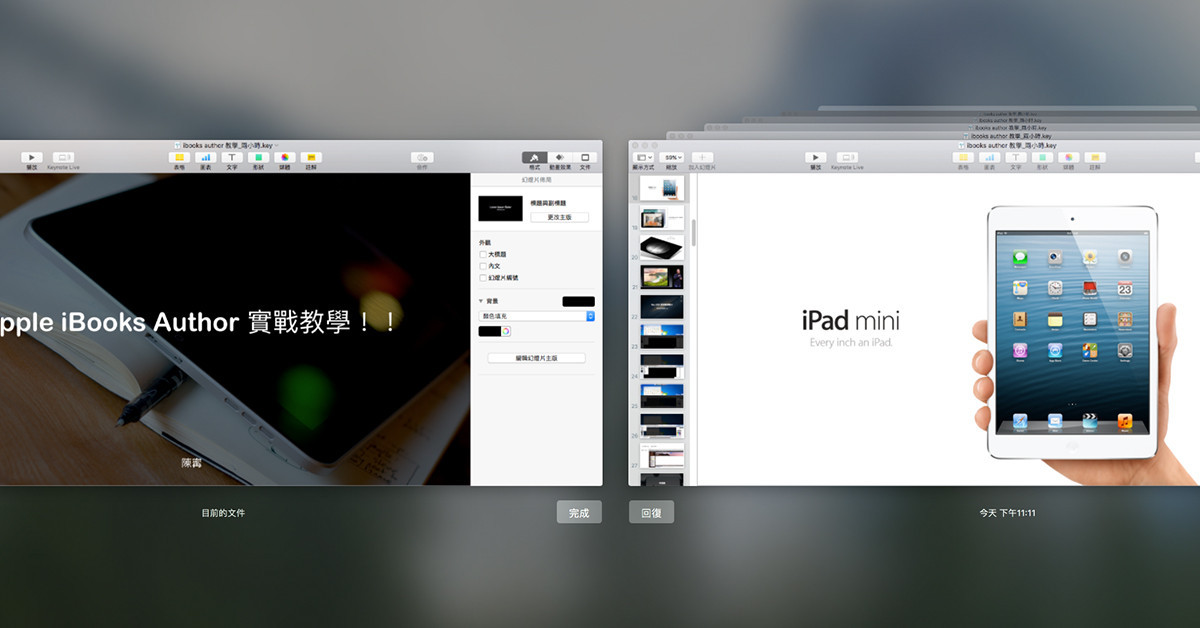This screenshot has width=1200, height=628.
Task: Open the color wheel next to black fill swatch
Action: [x=506, y=331]
